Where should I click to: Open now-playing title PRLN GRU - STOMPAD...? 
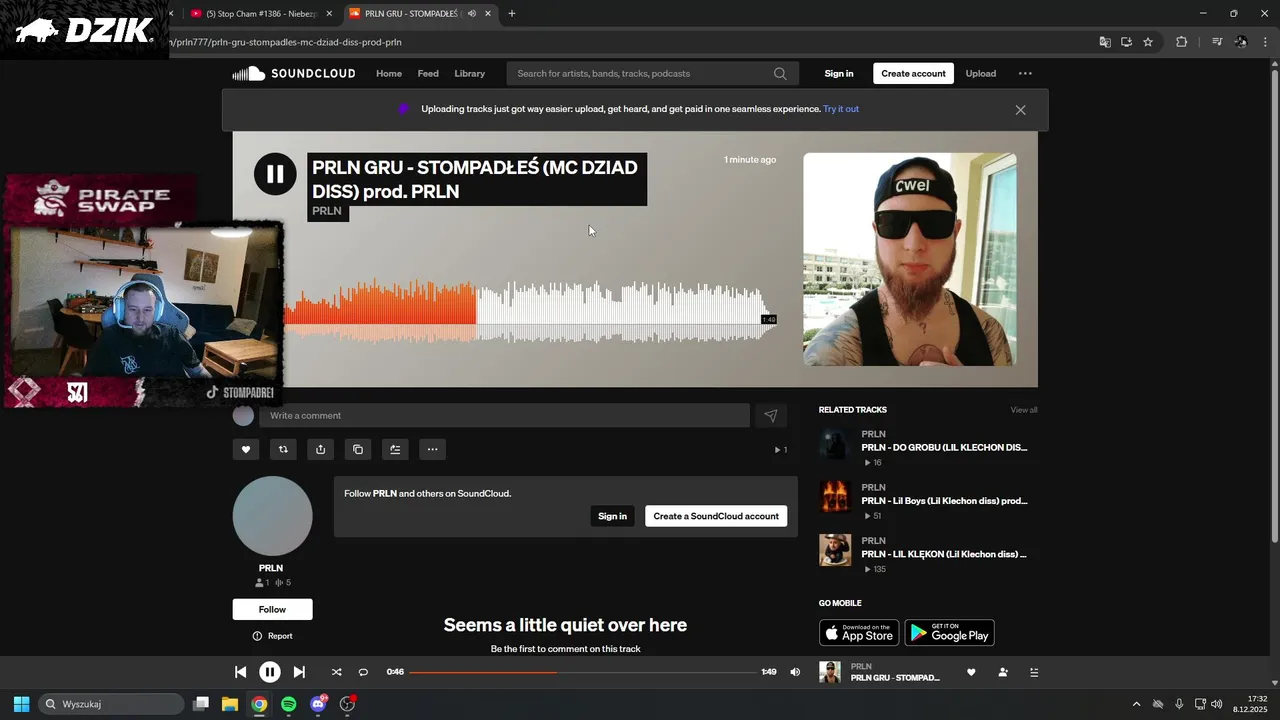[x=895, y=678]
